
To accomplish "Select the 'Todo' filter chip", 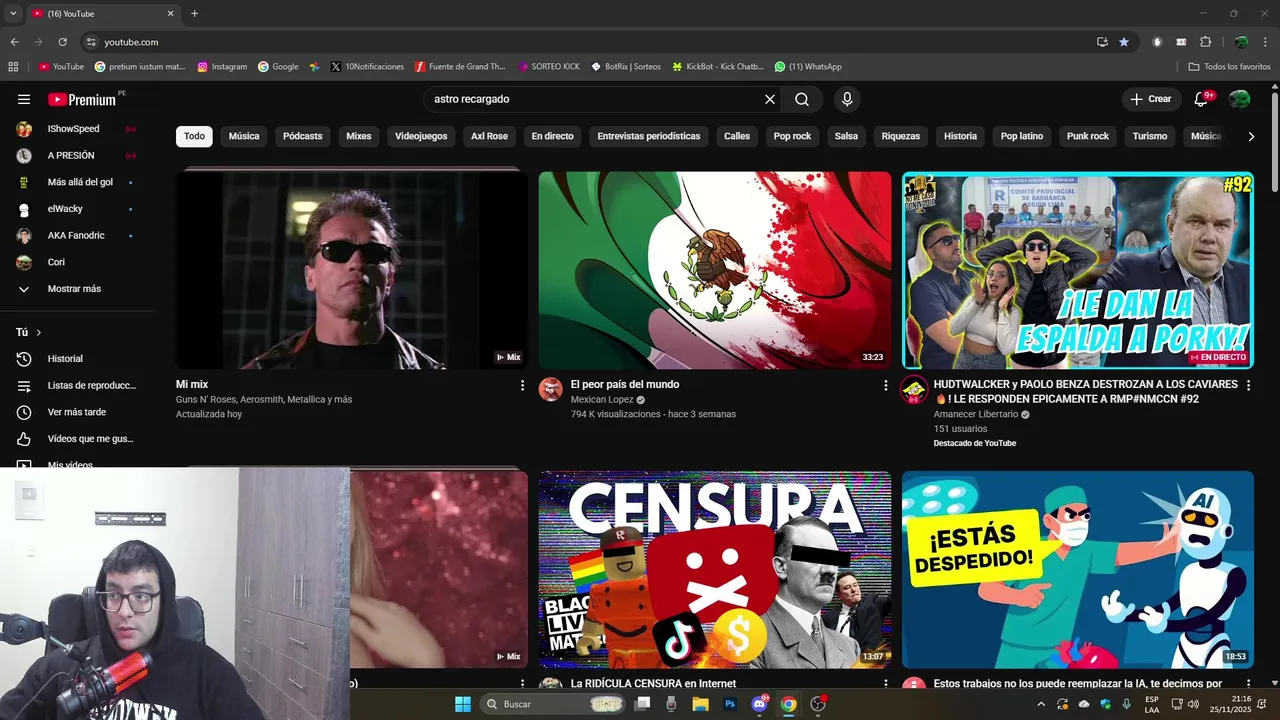I will (x=194, y=136).
